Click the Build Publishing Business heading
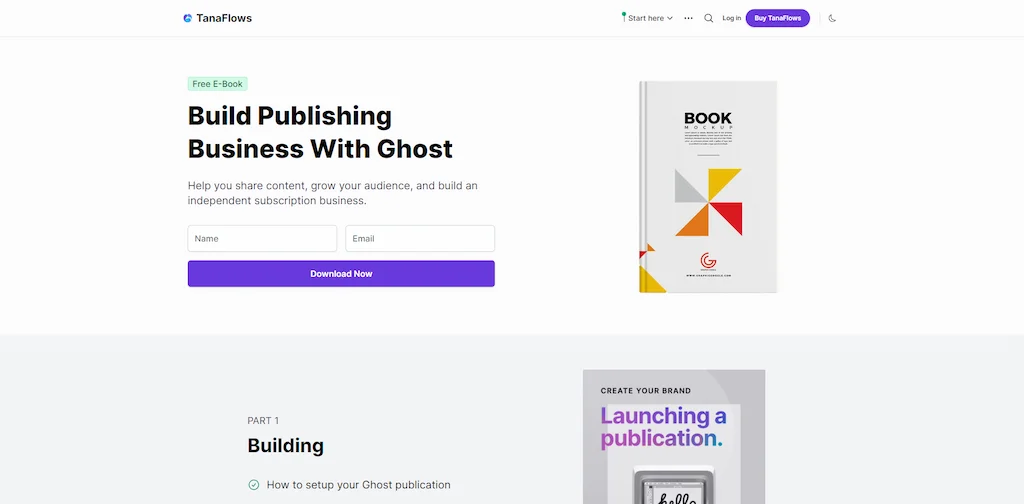 tap(320, 132)
